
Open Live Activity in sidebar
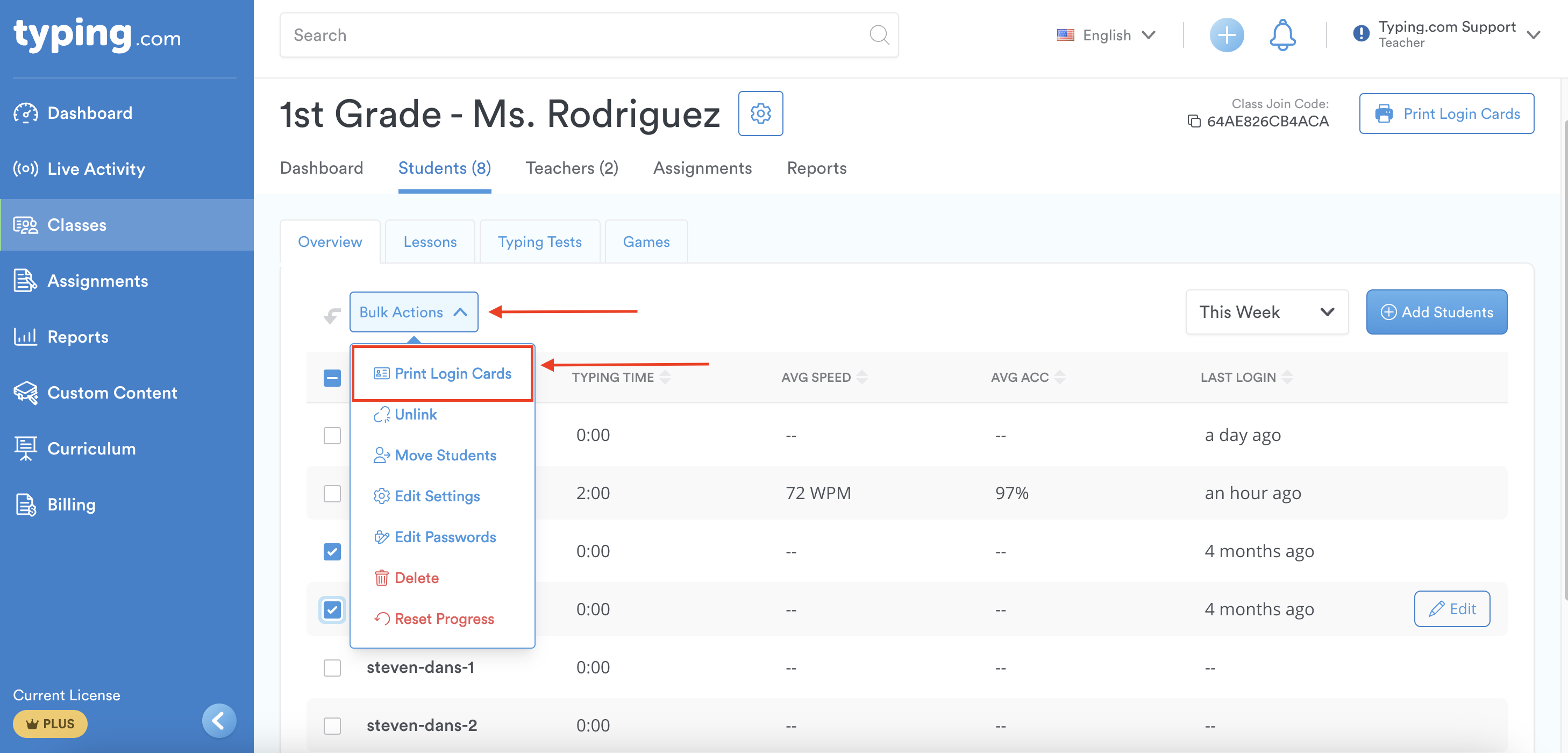(96, 169)
